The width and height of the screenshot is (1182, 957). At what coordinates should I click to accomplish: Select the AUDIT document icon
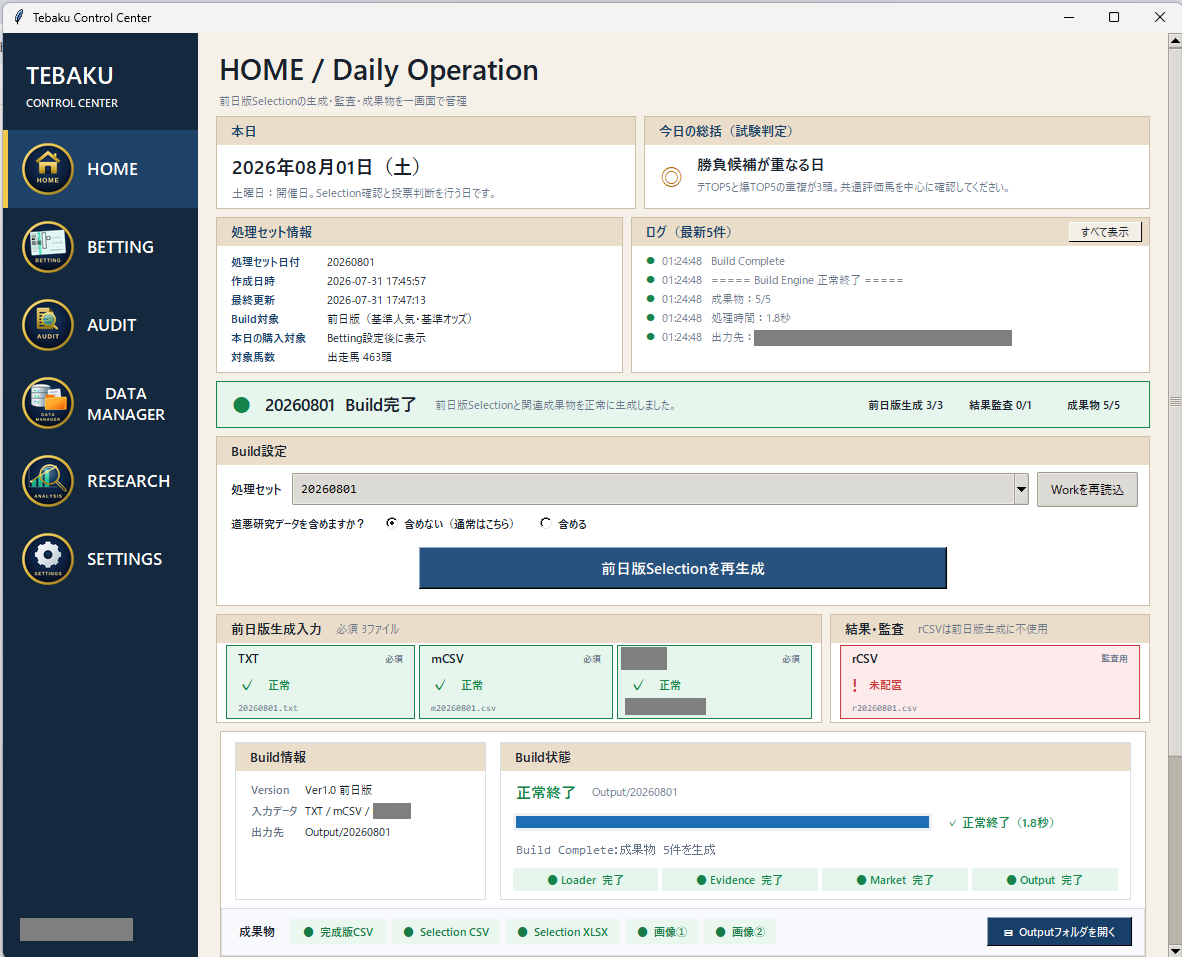tap(47, 325)
